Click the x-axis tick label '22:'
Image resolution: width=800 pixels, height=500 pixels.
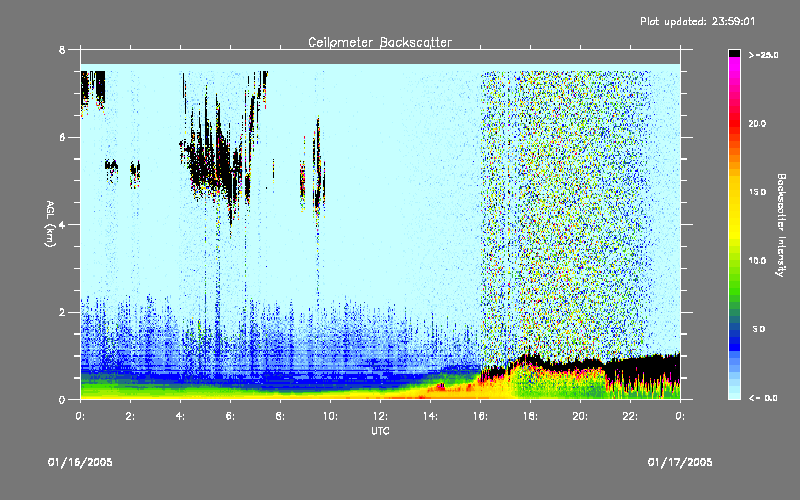point(630,416)
